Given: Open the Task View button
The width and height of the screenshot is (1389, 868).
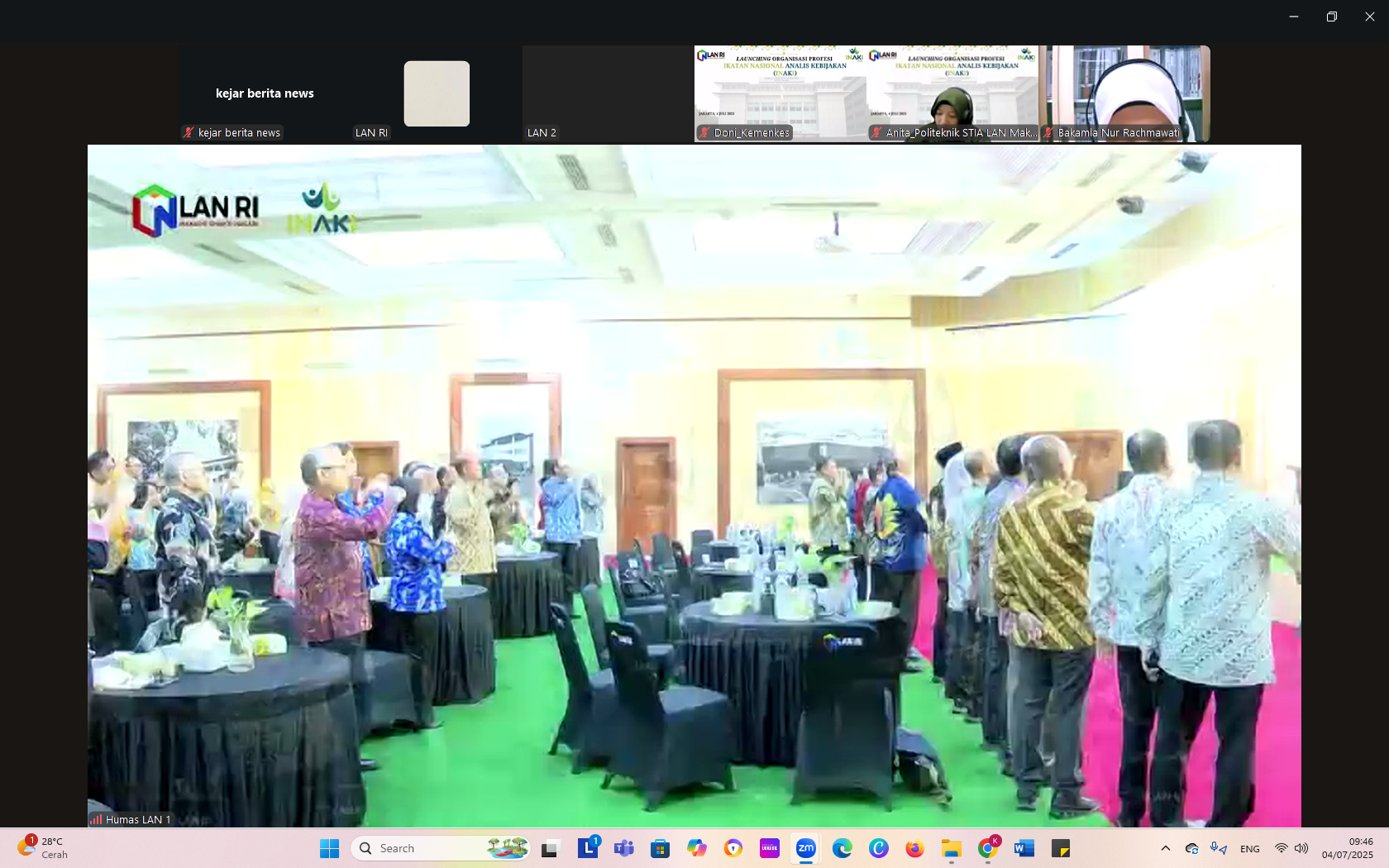Looking at the screenshot, I should pyautogui.click(x=550, y=848).
